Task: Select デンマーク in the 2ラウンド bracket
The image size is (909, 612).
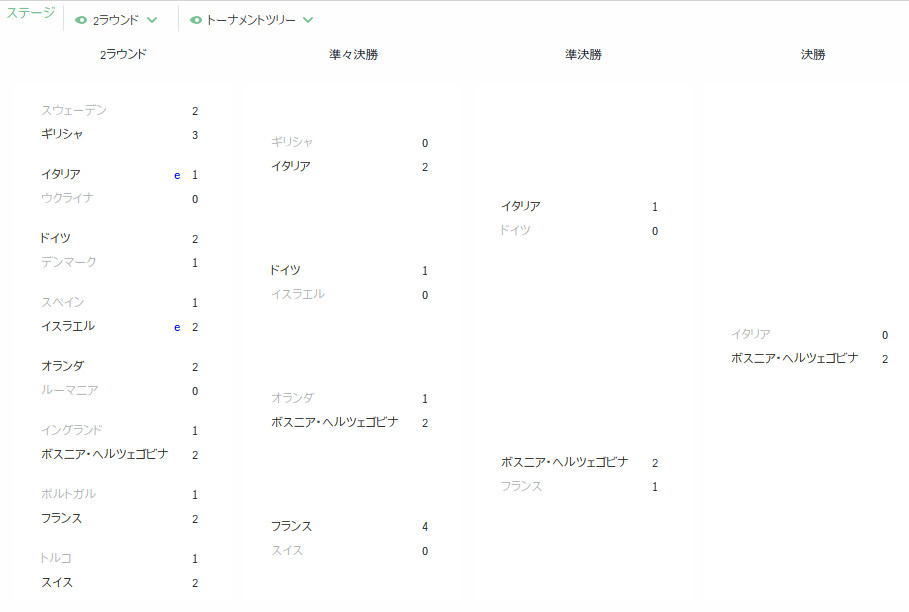Action: pyautogui.click(x=68, y=262)
